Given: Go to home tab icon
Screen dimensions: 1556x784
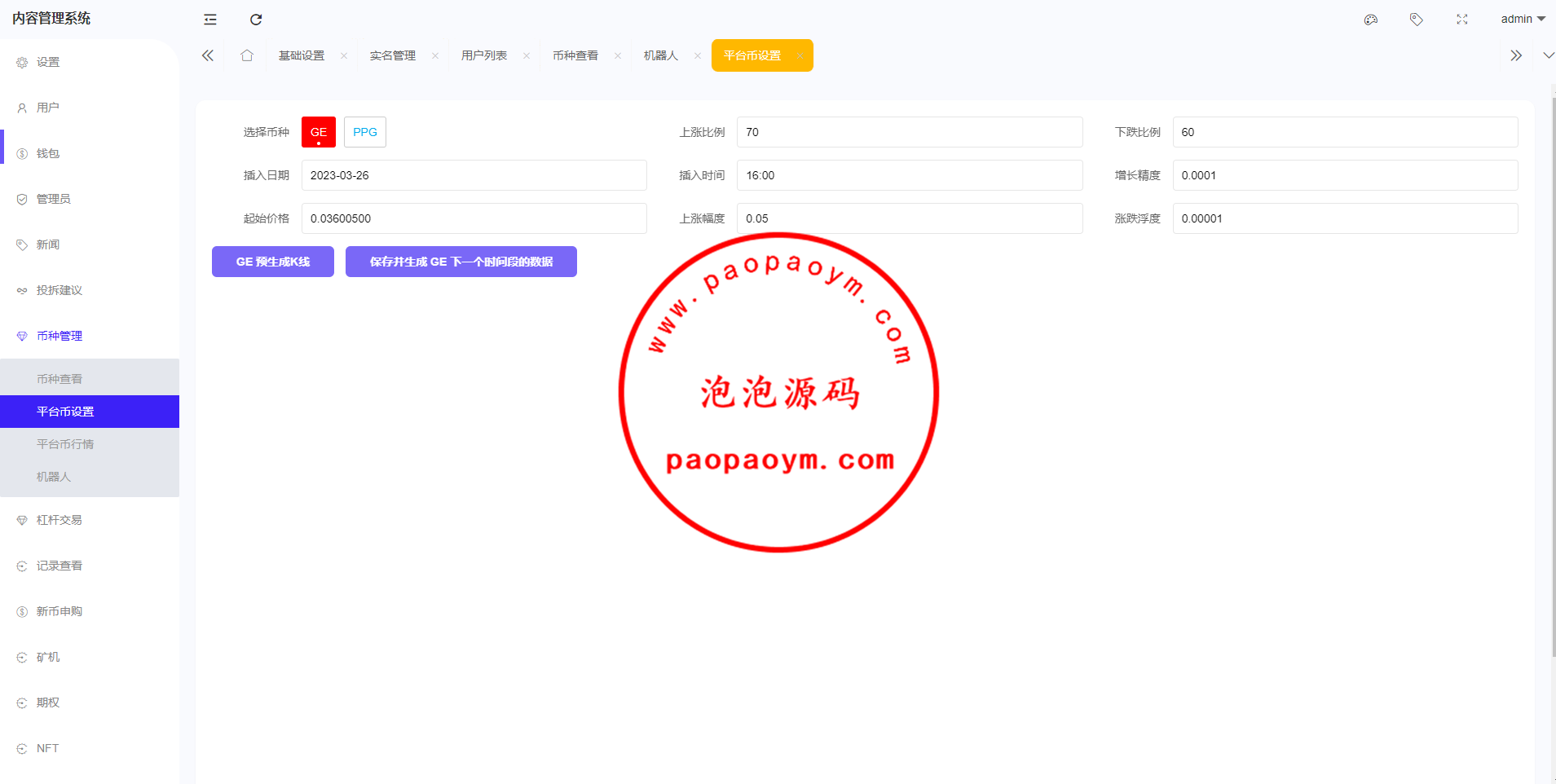Looking at the screenshot, I should pyautogui.click(x=247, y=55).
